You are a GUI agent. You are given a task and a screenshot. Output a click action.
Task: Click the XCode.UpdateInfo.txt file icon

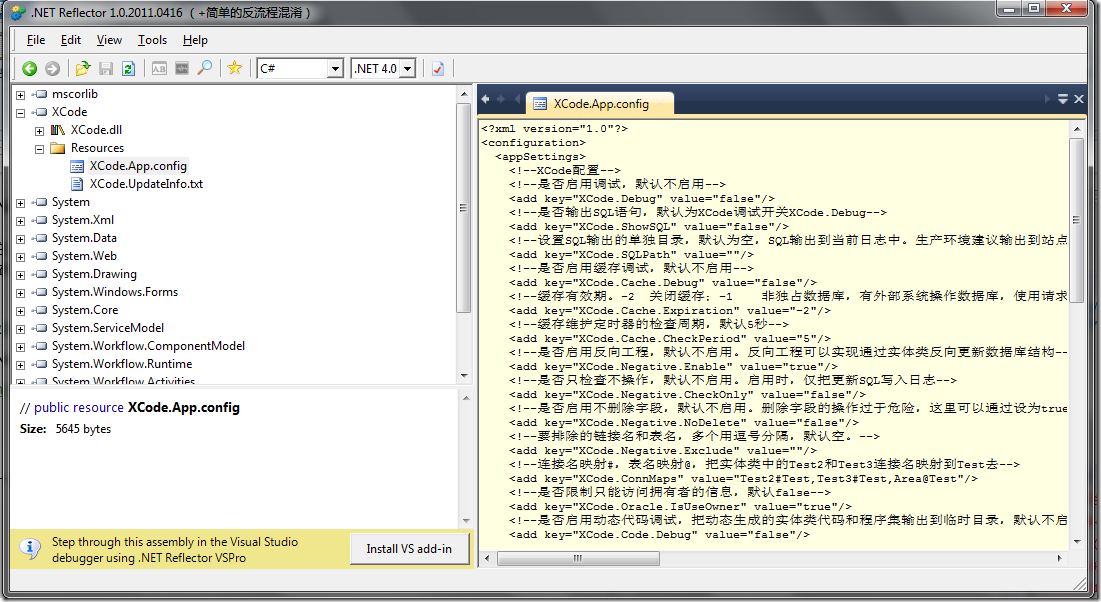coord(77,184)
